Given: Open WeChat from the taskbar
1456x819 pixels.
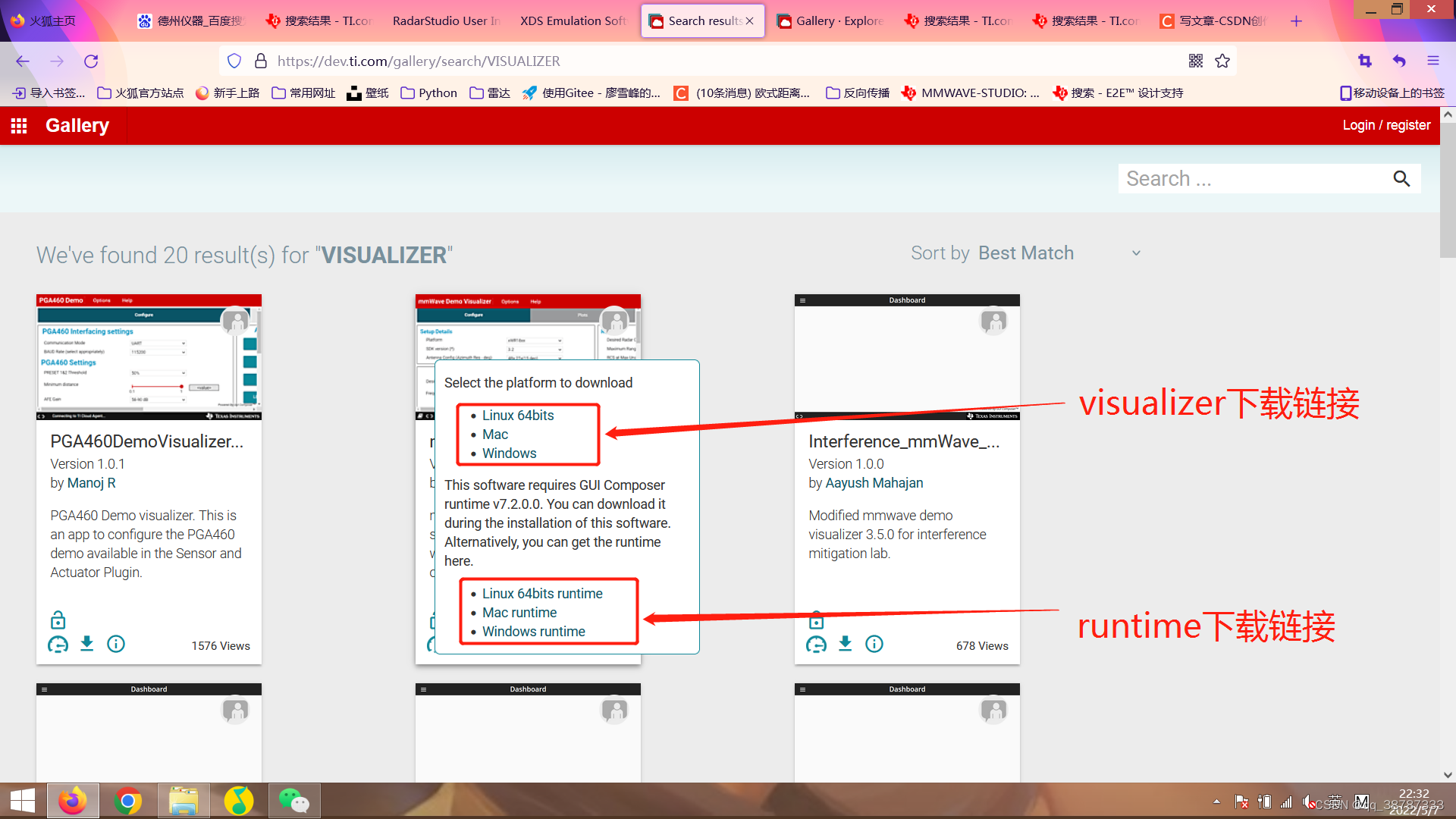Looking at the screenshot, I should [294, 800].
